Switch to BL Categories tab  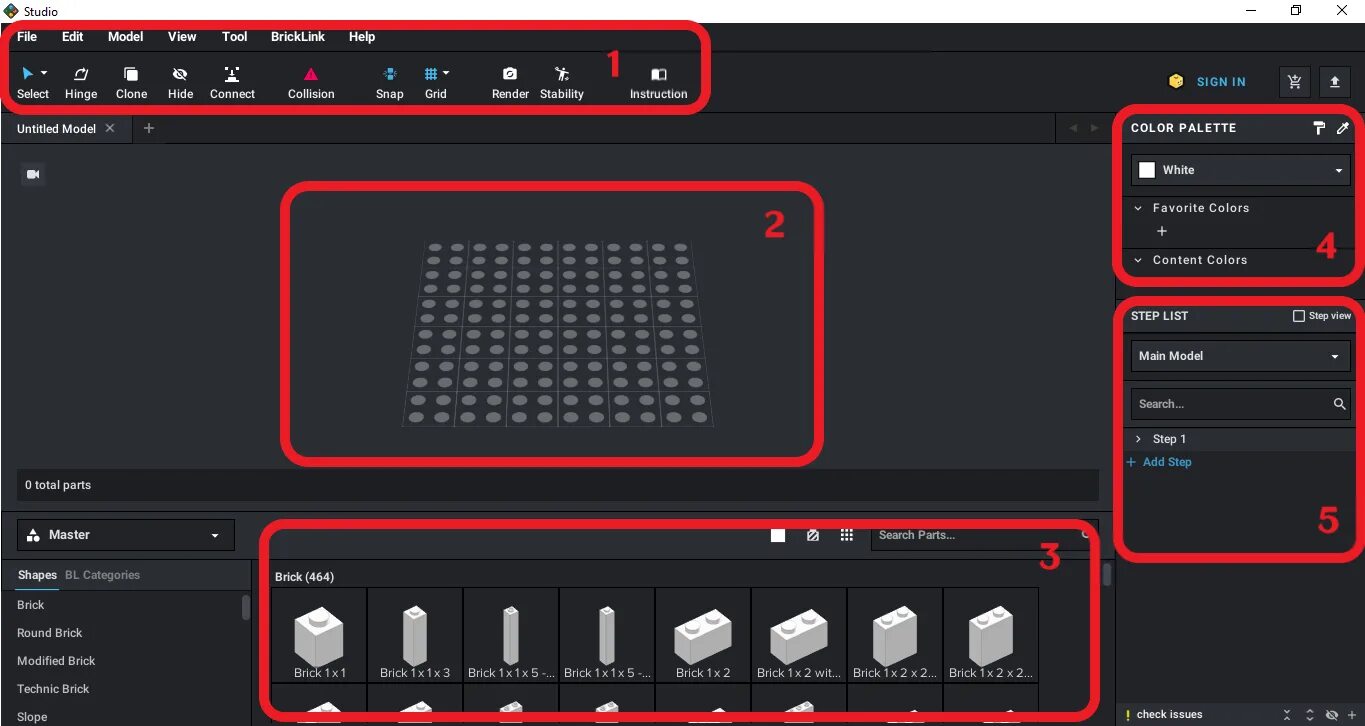[x=102, y=575]
